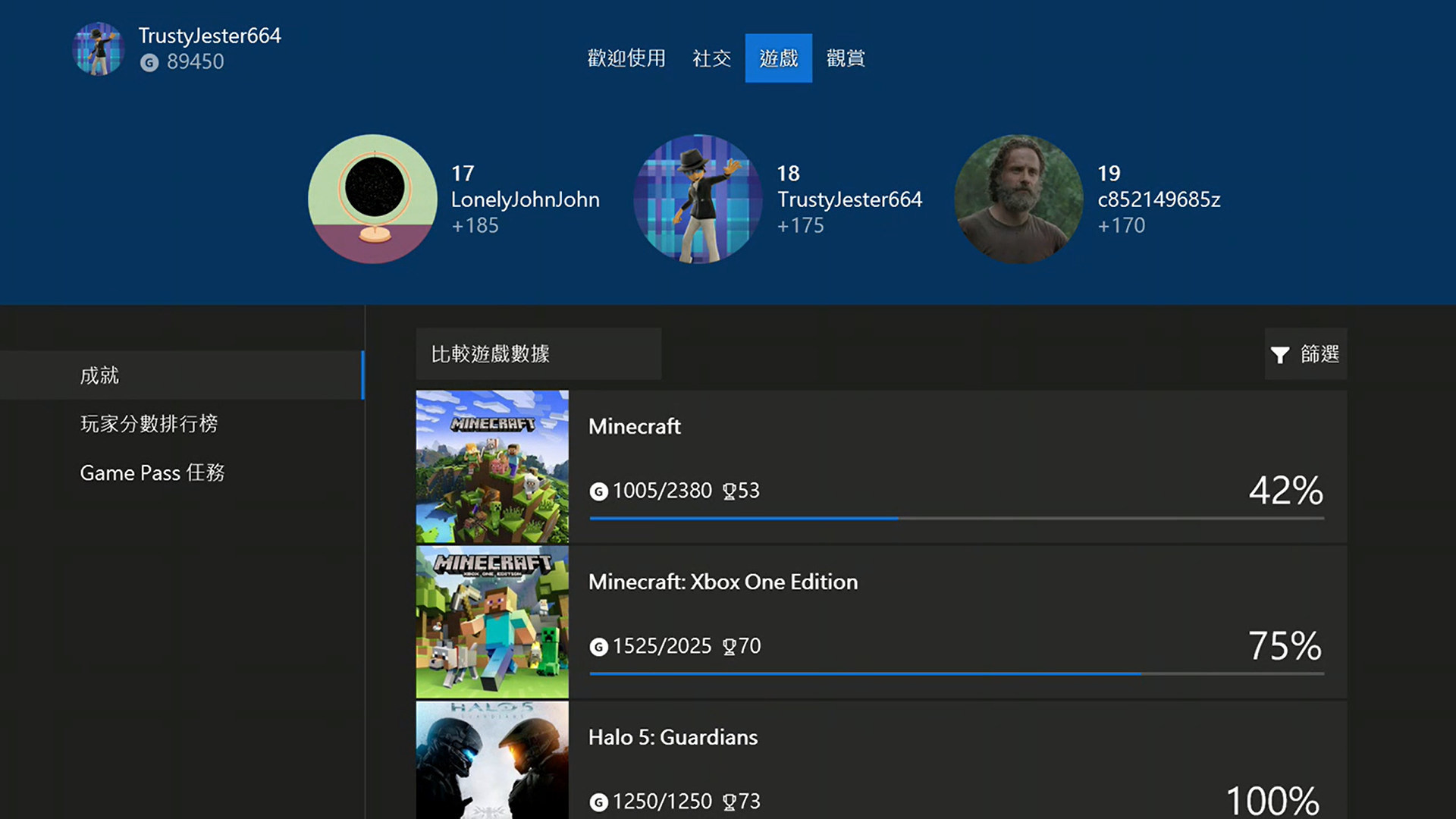Select c852149685z's profile picture
The image size is (1456, 819).
[1018, 199]
